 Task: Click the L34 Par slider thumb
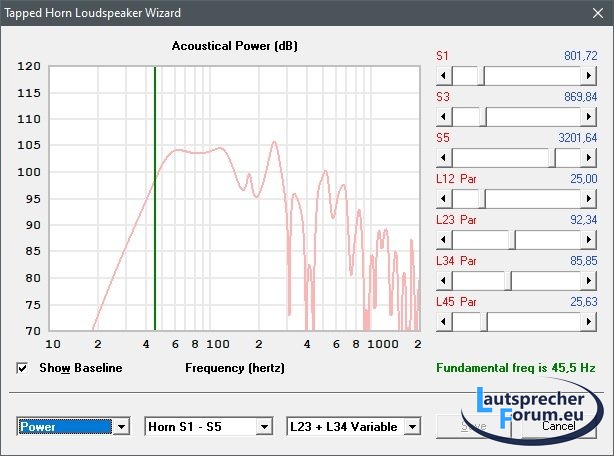point(508,280)
